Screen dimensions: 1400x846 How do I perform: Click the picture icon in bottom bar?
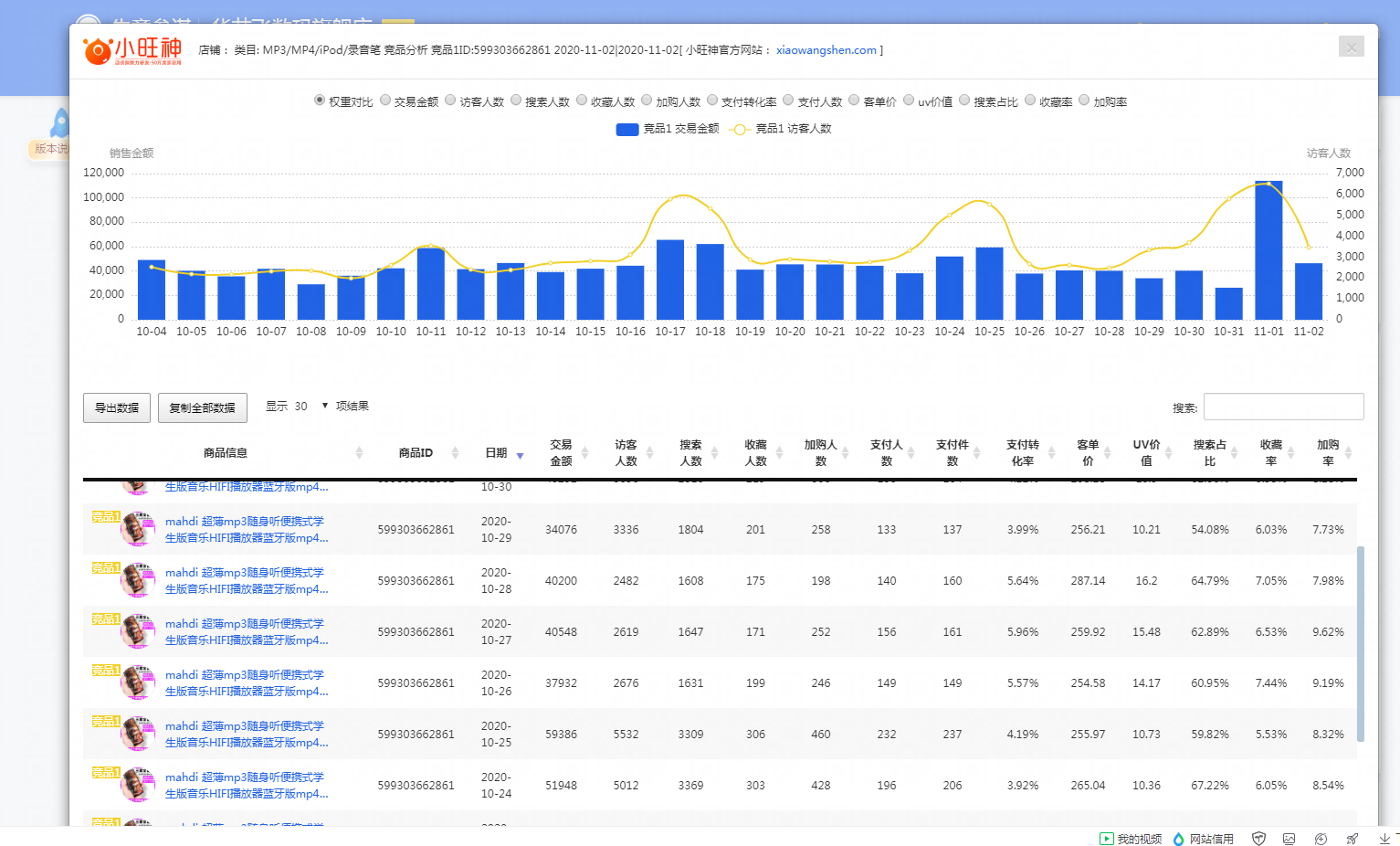[1289, 839]
